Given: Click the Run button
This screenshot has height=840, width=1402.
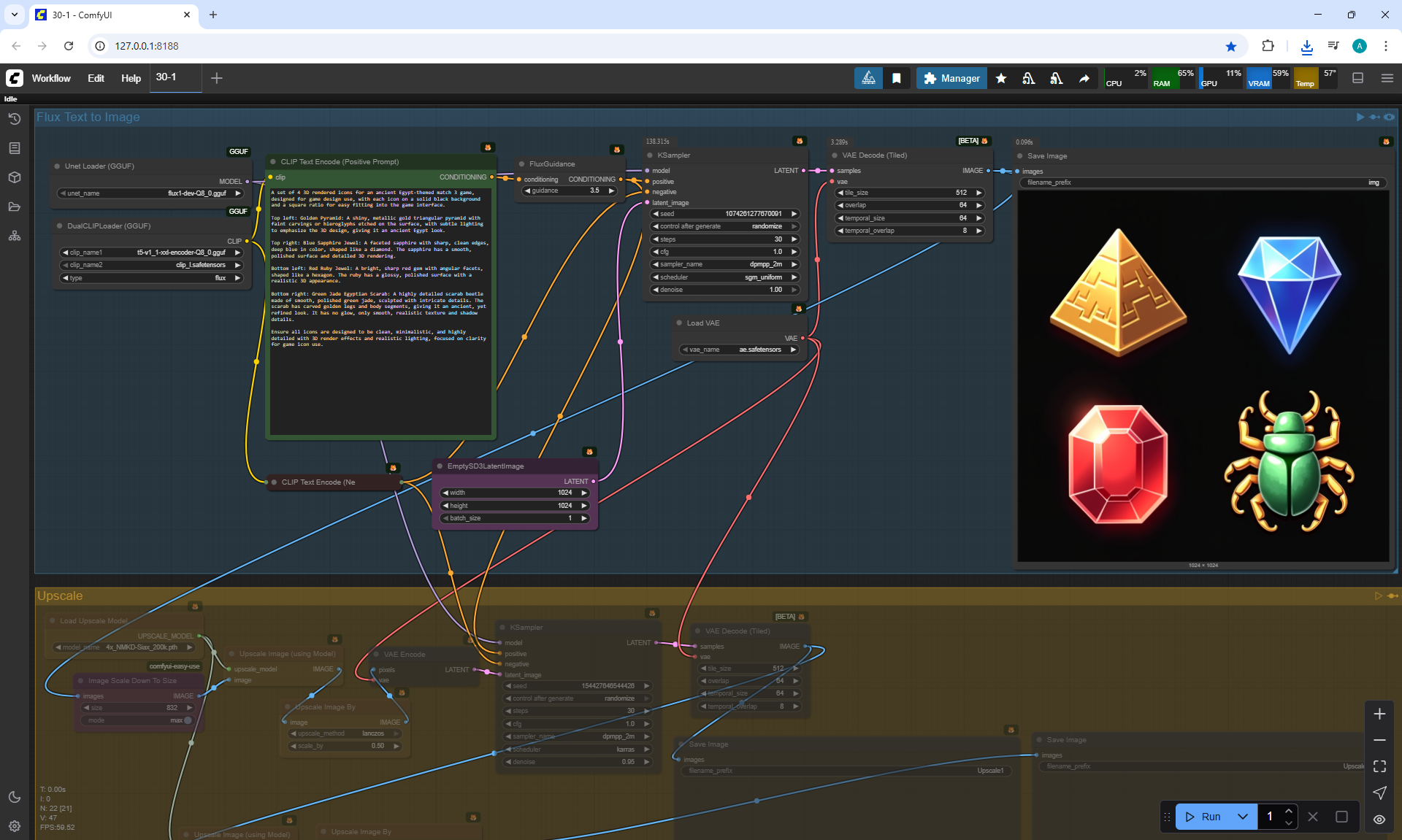Looking at the screenshot, I should coord(1203,817).
